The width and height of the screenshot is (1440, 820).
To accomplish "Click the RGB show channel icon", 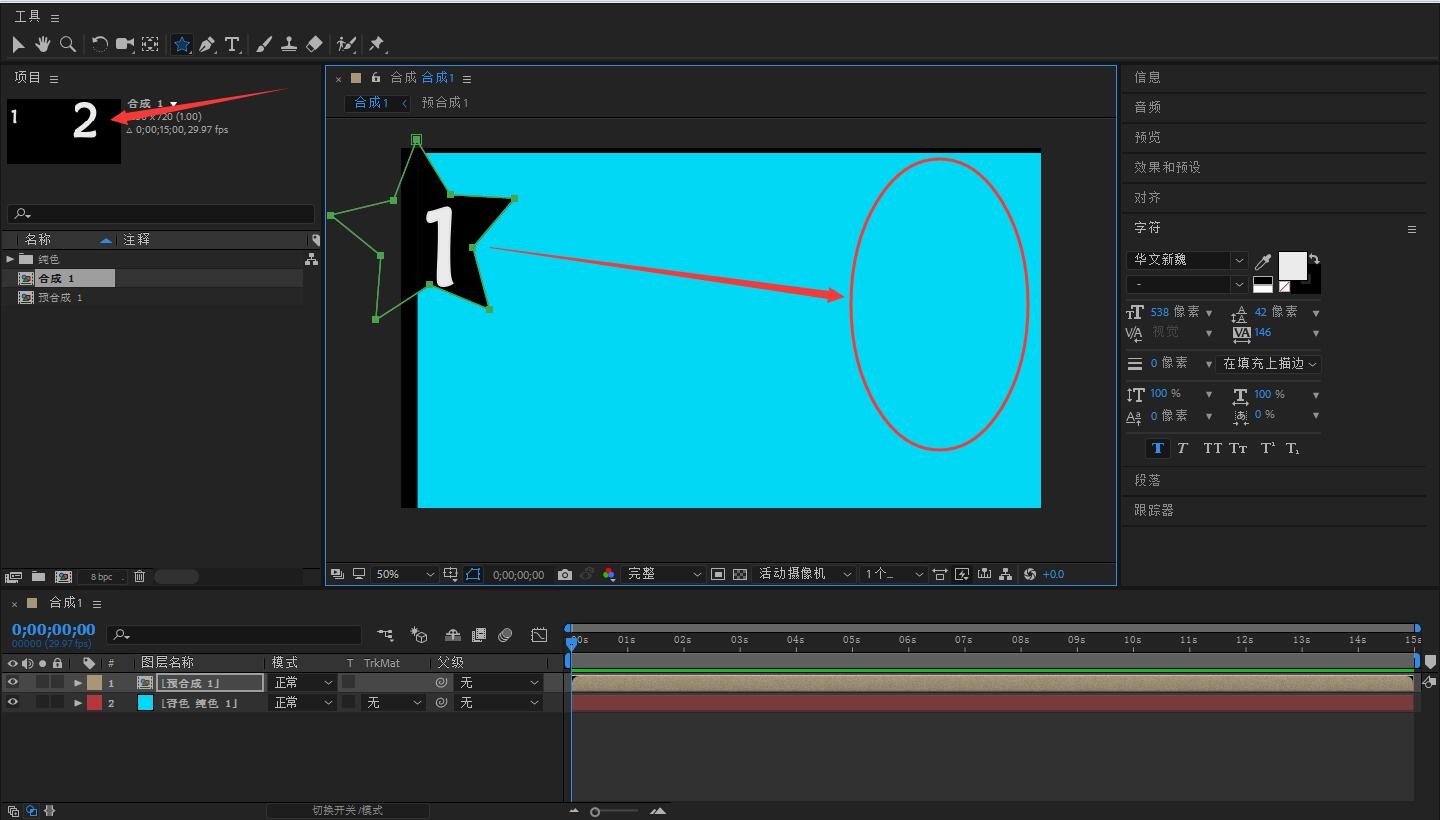I will [609, 574].
